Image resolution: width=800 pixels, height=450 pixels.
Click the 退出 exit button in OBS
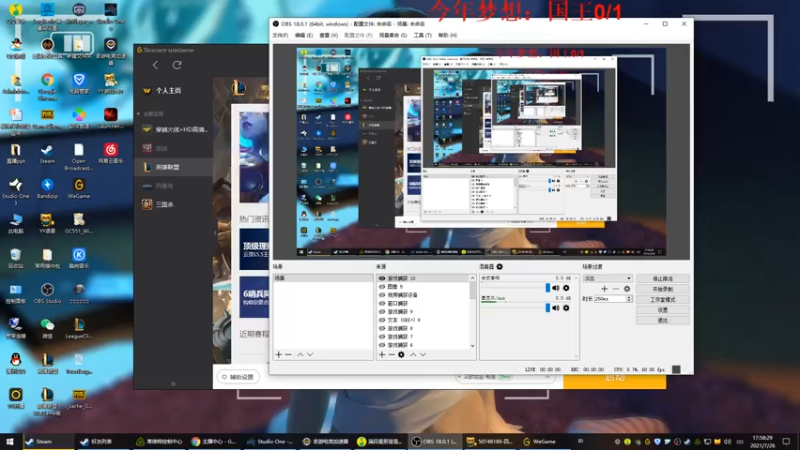point(663,320)
